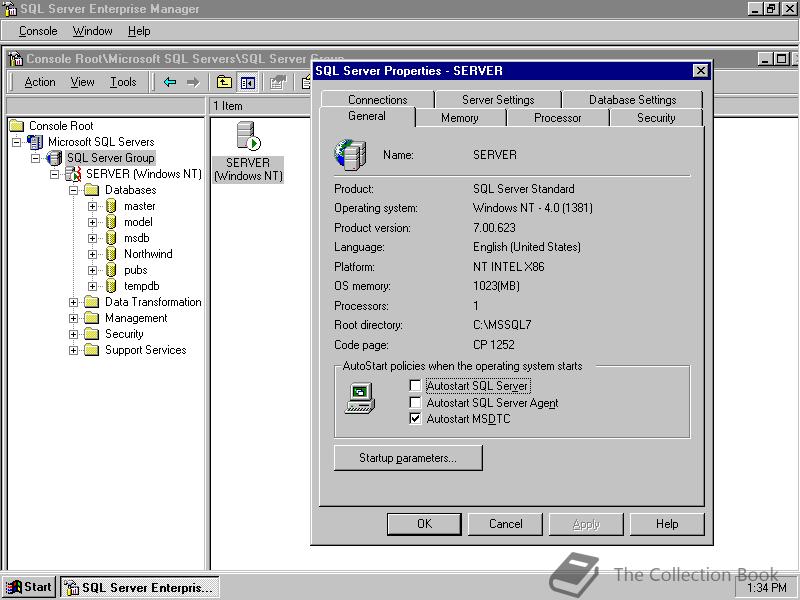
Task: Click the Startup parameters button
Action: 408,458
